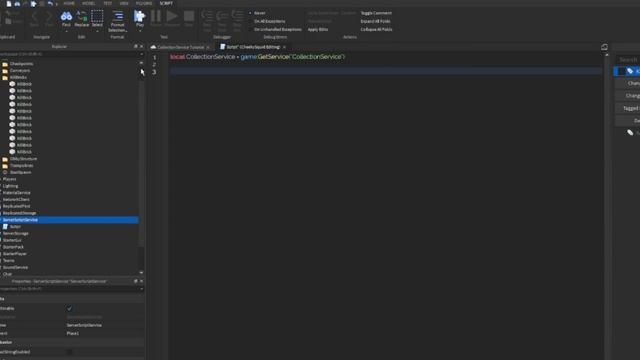Screen dimensions: 640x360
Task: Click the Tag Editor search field
Action: point(628,60)
